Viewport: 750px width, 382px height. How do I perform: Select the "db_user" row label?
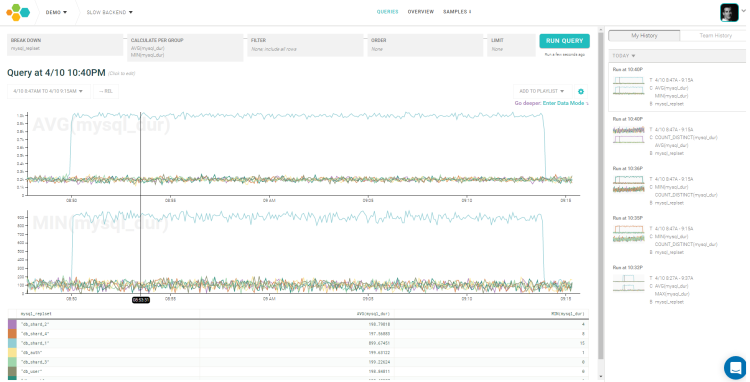pos(31,371)
